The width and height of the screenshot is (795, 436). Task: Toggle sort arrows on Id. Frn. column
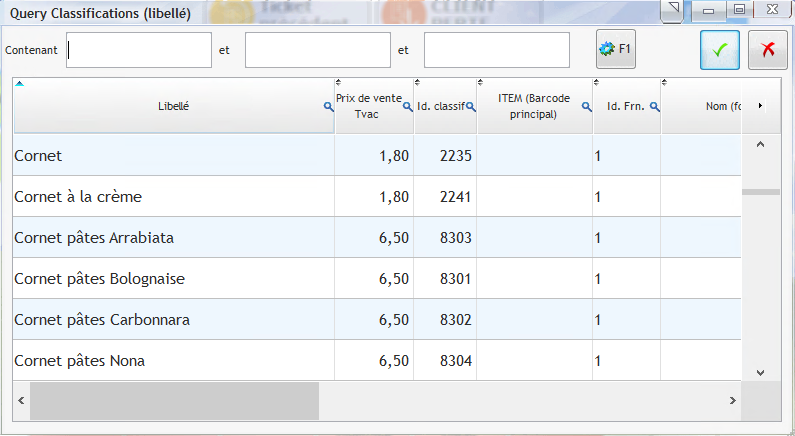598,83
